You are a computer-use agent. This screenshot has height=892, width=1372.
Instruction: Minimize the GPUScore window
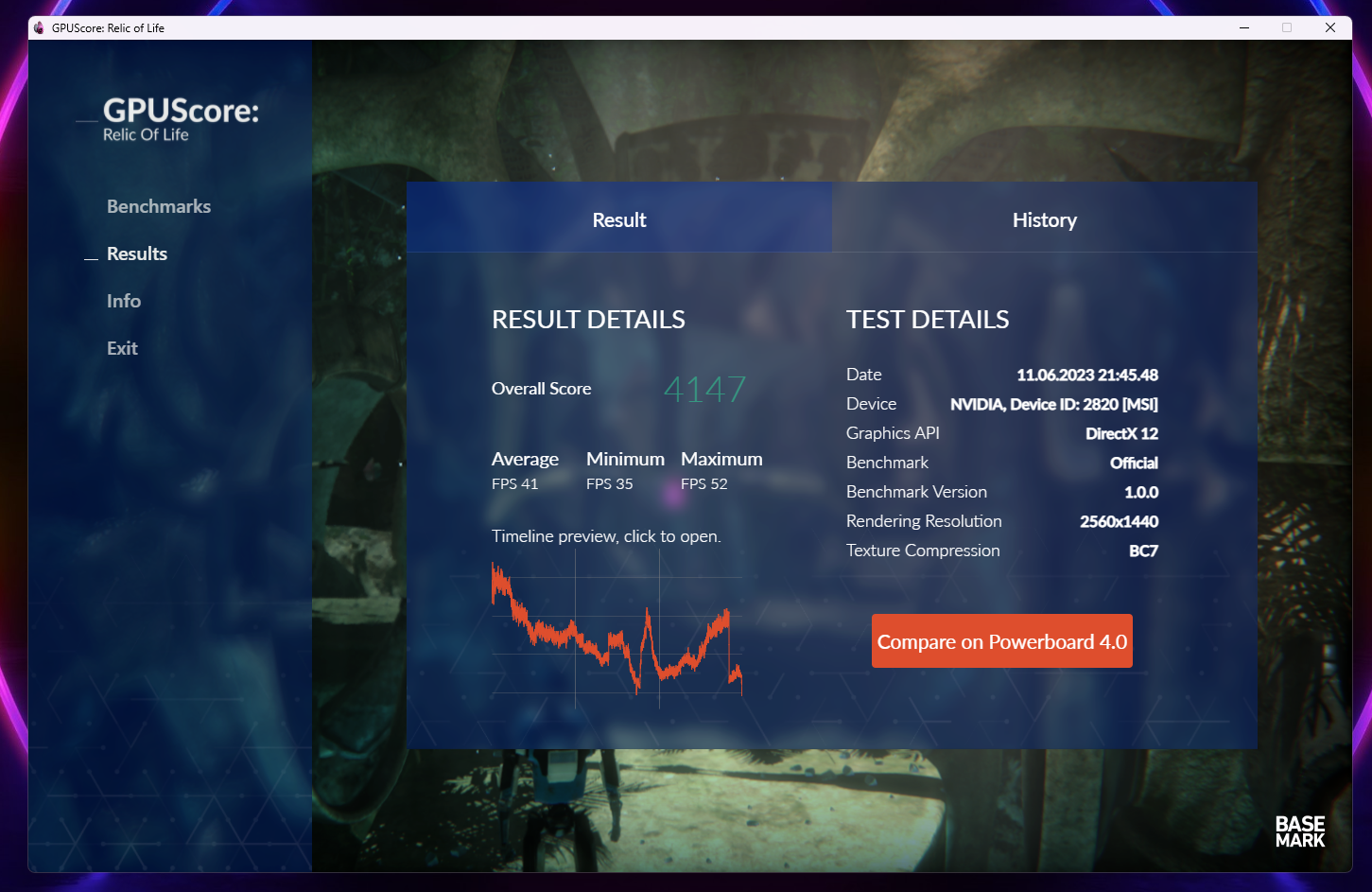tap(1244, 27)
